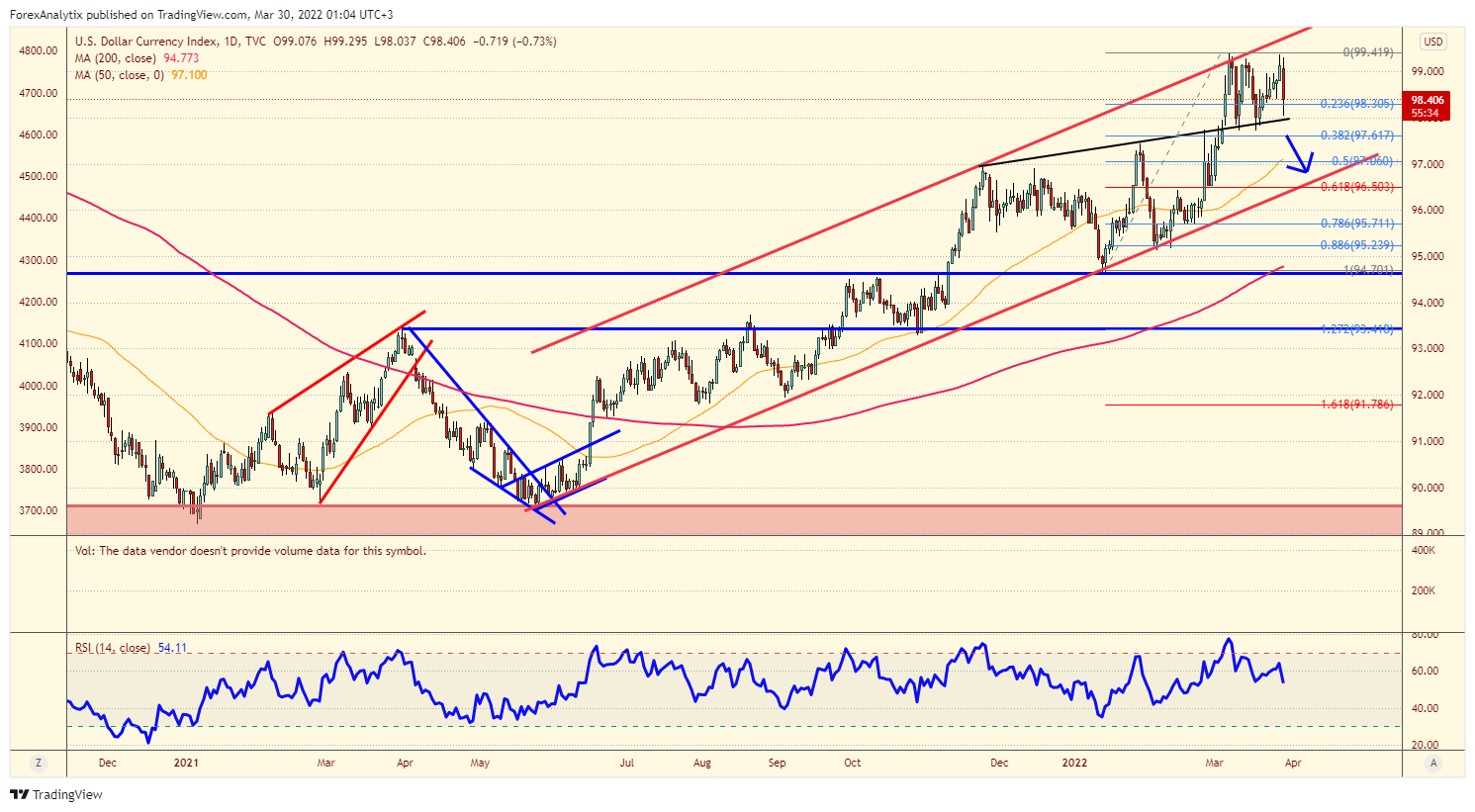Click the May label on time axis

480,763
